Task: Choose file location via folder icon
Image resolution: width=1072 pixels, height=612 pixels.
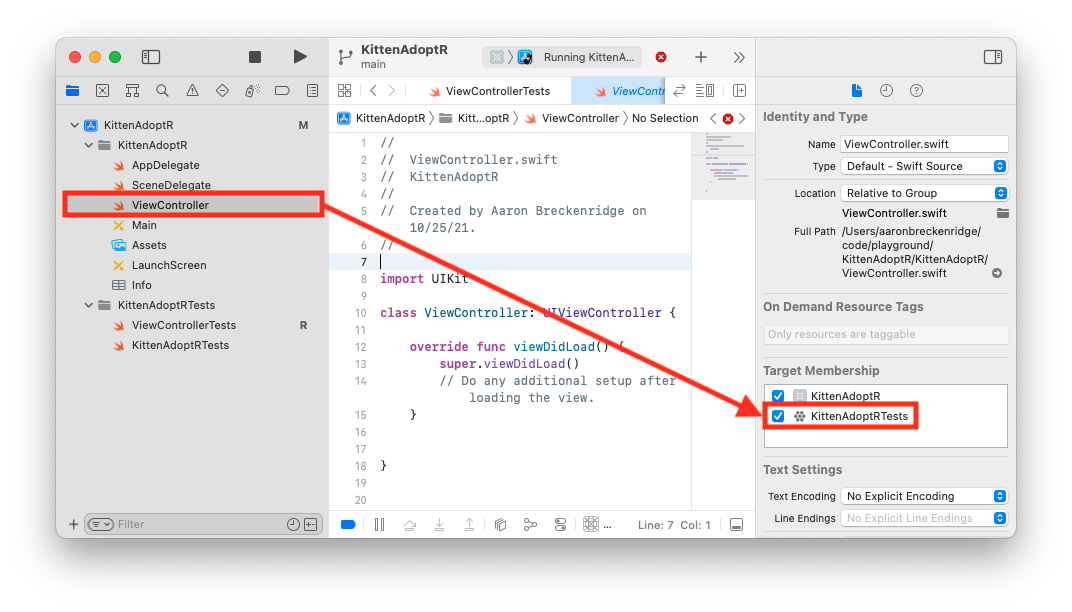Action: [x=1002, y=213]
